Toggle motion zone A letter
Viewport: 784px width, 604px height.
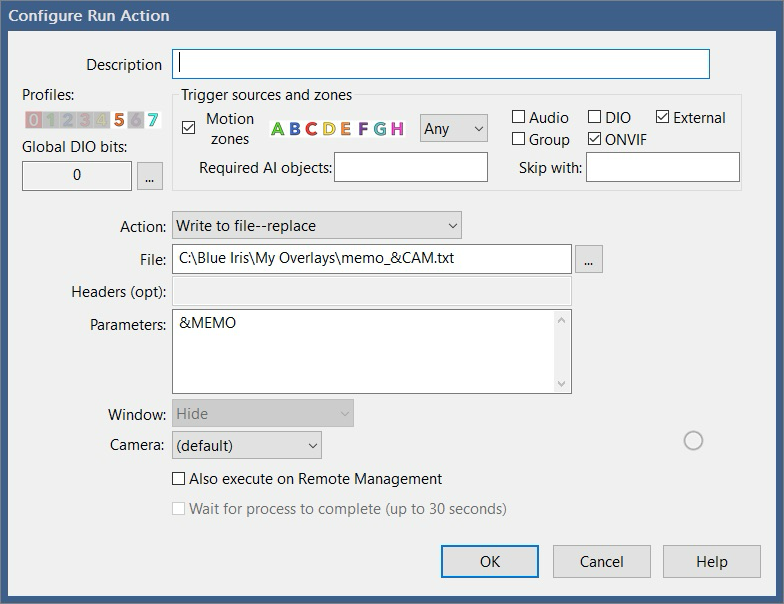tap(278, 129)
